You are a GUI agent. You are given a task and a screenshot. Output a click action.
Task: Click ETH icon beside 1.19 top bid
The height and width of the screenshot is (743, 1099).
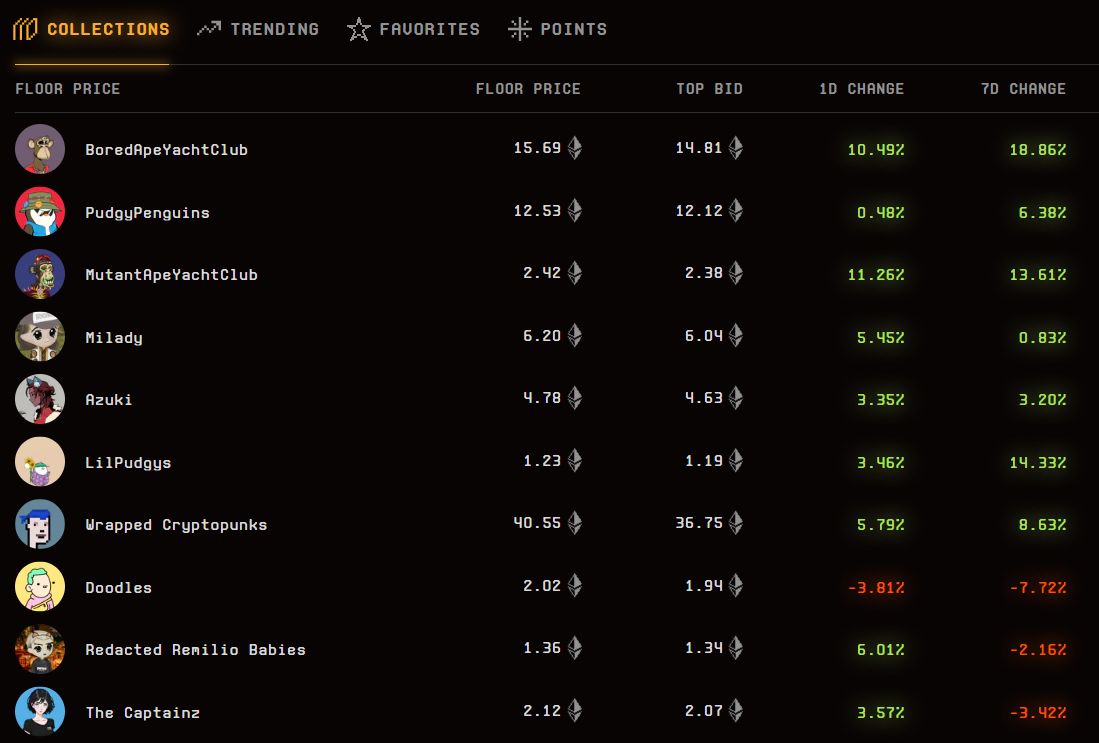[735, 461]
